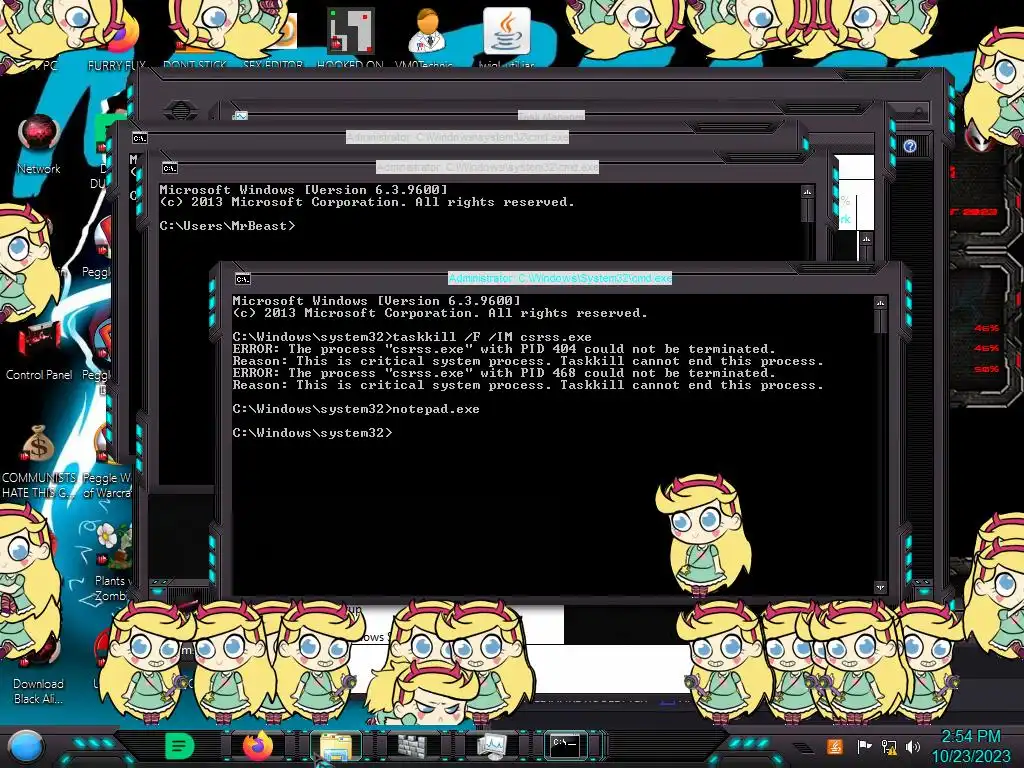This screenshot has width=1024, height=768.
Task: Click the Task Manager window's title bar icon
Action: tap(240, 116)
